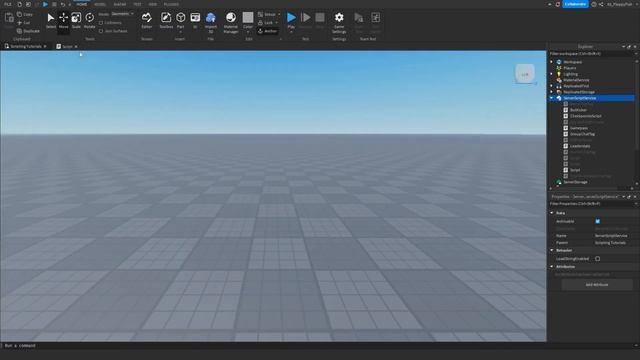Viewport: 640px width, 360px height.
Task: Click the Filter workspace search field
Action: click(592, 54)
